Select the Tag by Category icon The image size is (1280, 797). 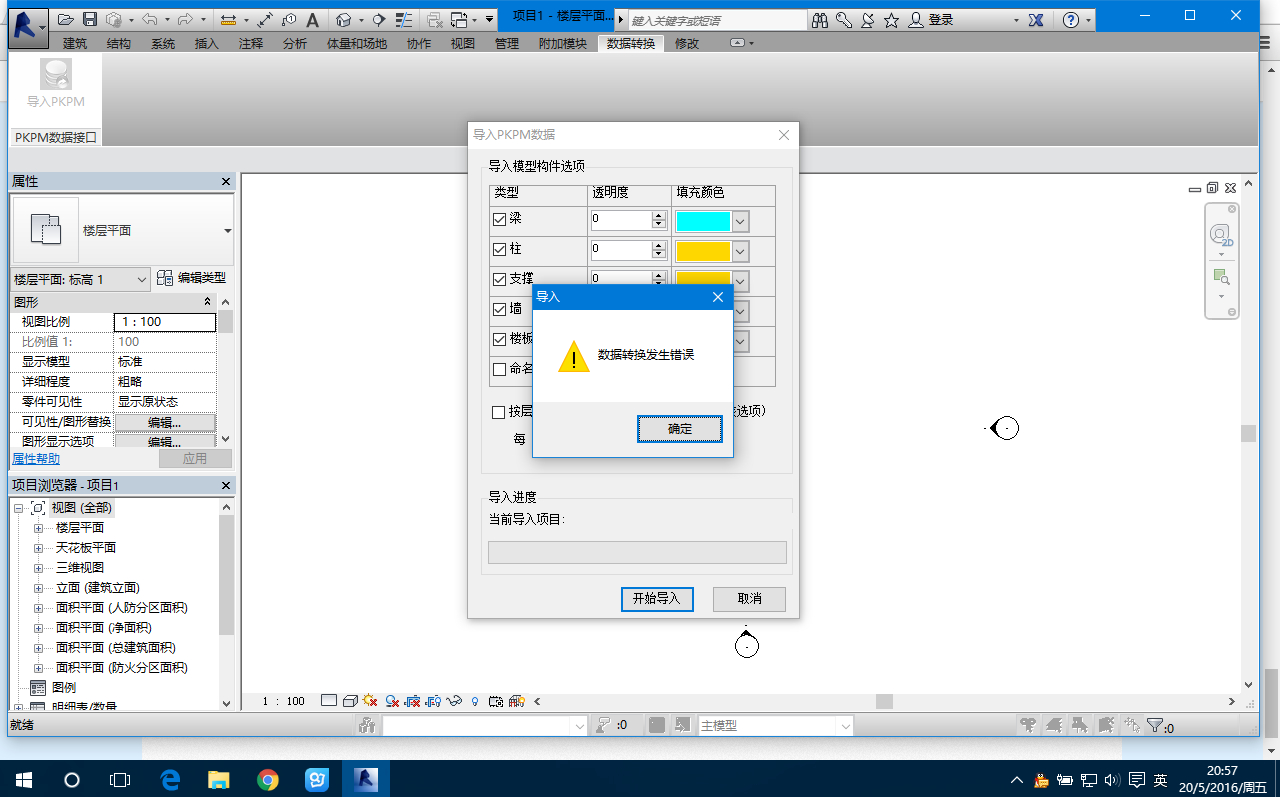click(x=289, y=19)
